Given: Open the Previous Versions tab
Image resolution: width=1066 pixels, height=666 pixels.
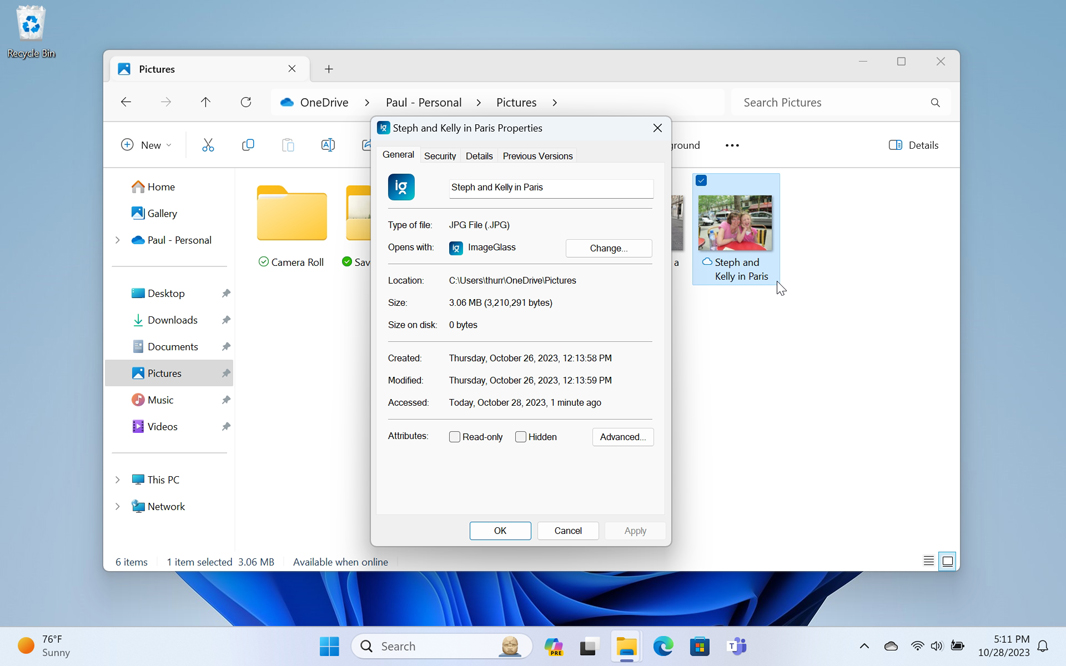Looking at the screenshot, I should pos(537,156).
